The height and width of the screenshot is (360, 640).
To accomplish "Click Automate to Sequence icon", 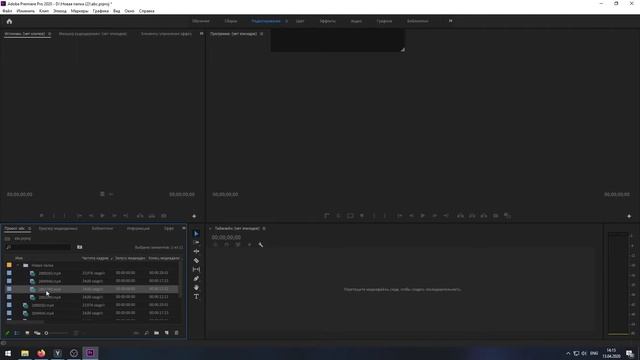I will click(x=136, y=333).
